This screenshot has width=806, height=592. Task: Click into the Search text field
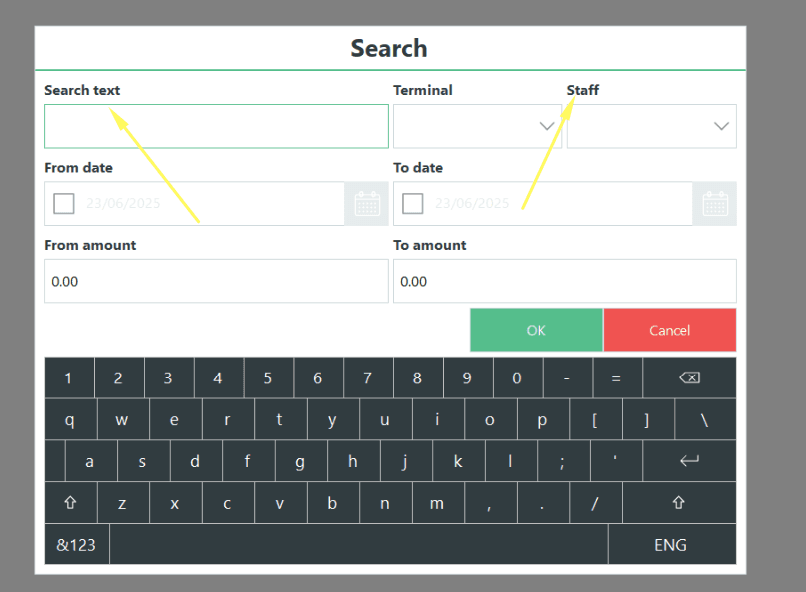pyautogui.click(x=216, y=125)
